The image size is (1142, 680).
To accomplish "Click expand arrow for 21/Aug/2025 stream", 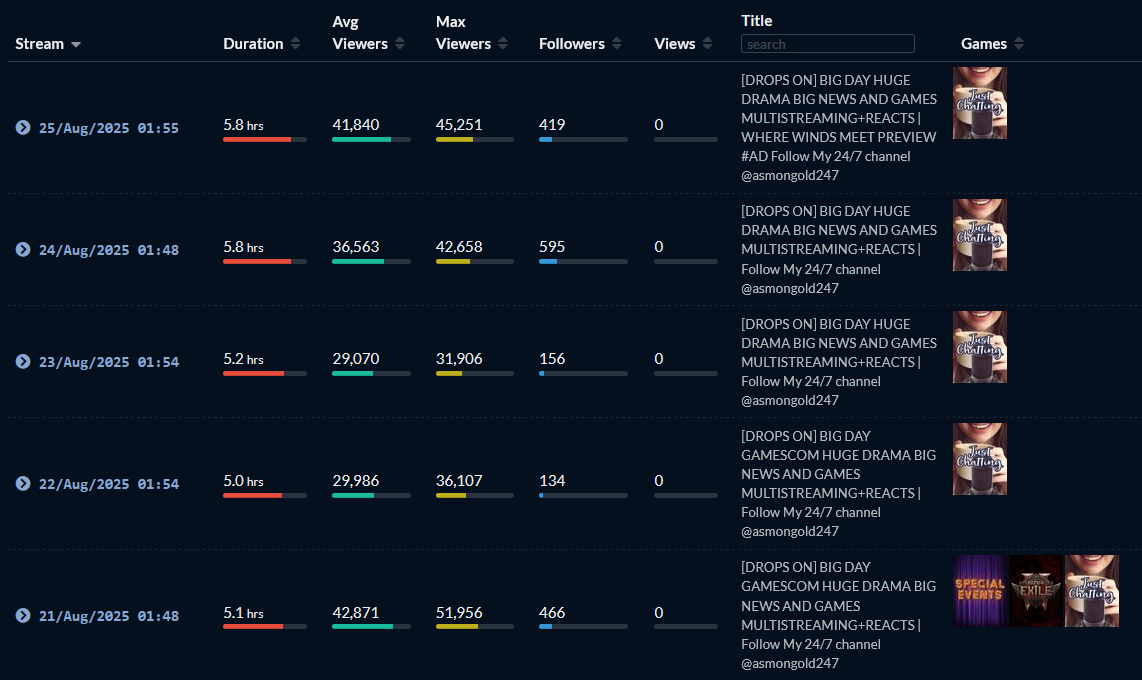I will [23, 616].
